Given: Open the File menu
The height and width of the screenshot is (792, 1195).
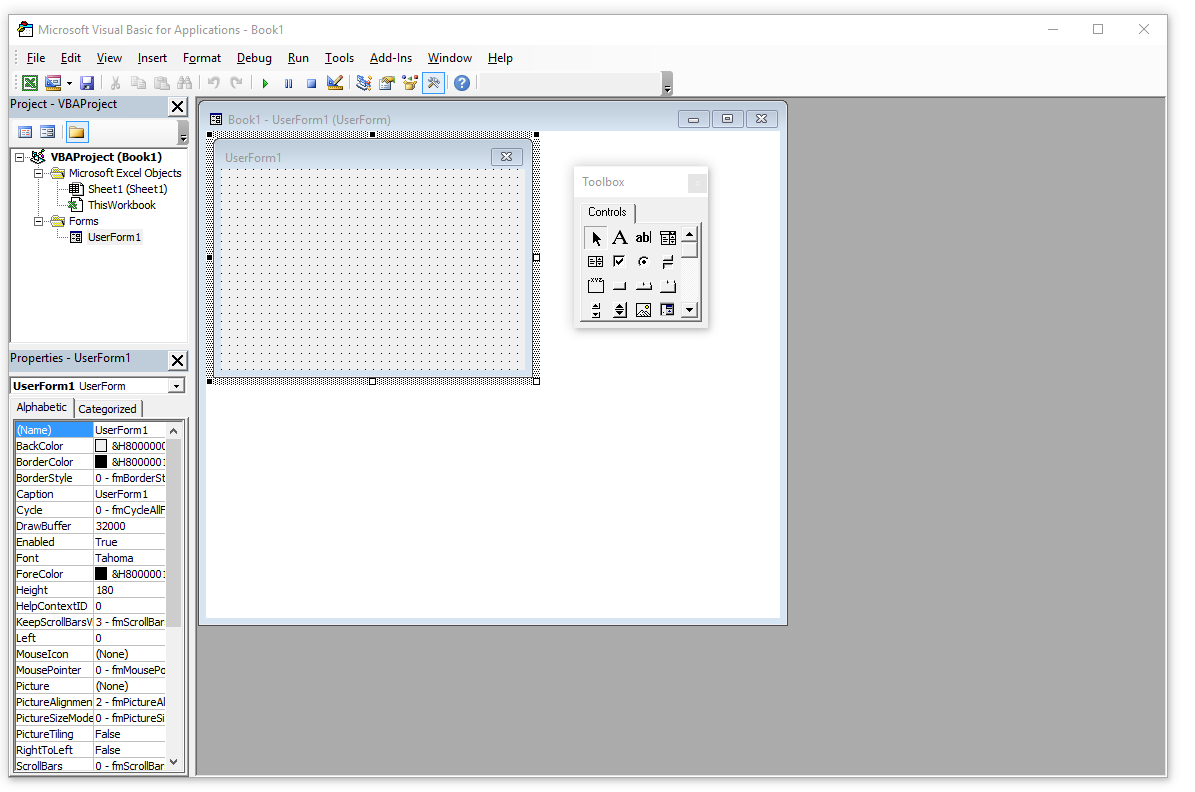Looking at the screenshot, I should (36, 58).
